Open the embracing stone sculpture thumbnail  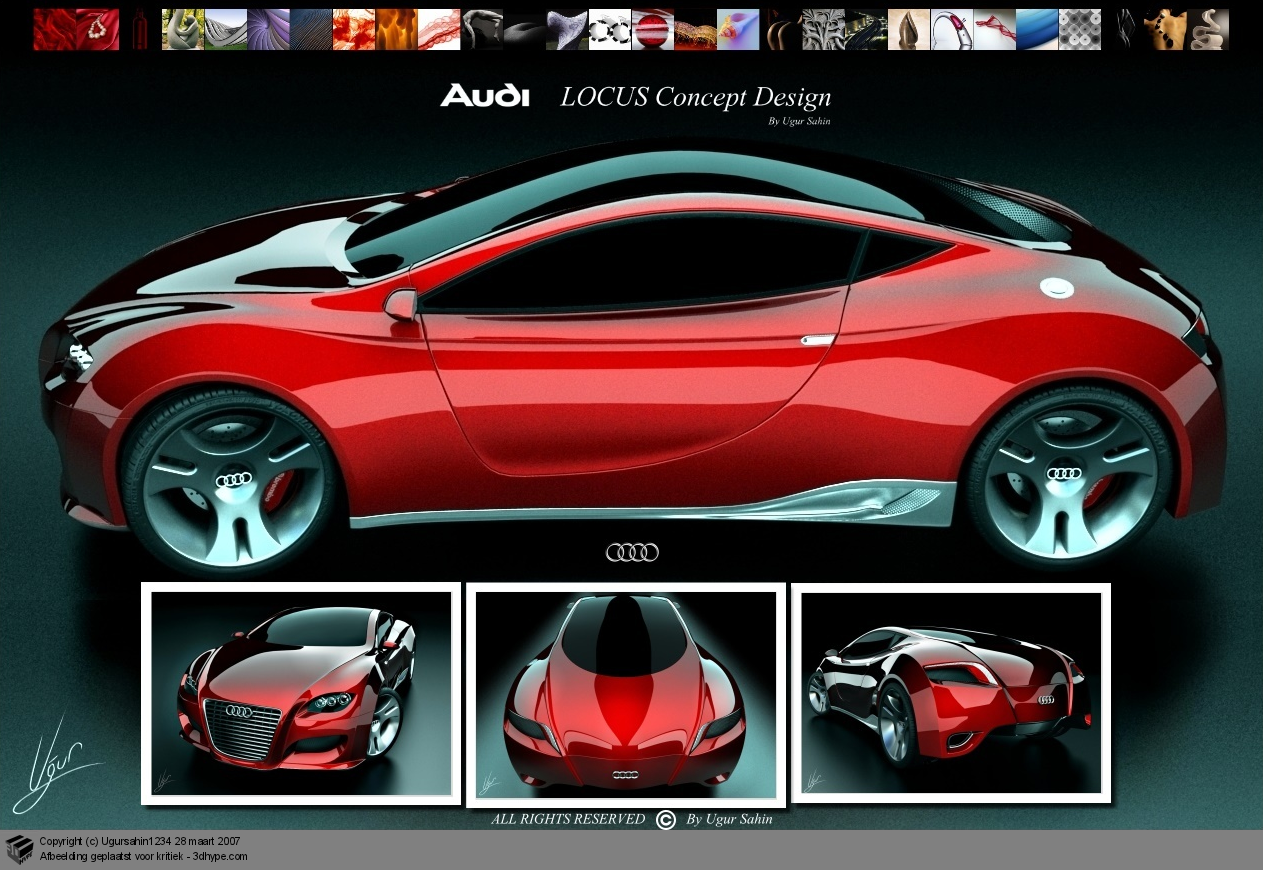183,29
